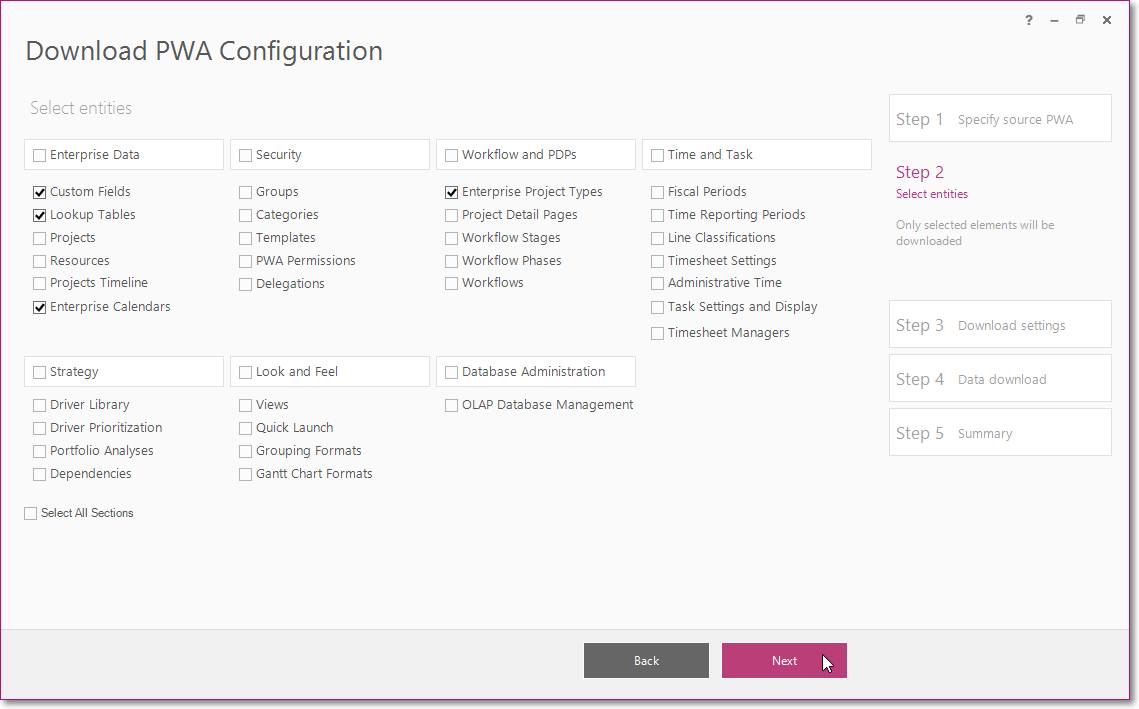Check the Time and Task section checkbox

(x=657, y=155)
